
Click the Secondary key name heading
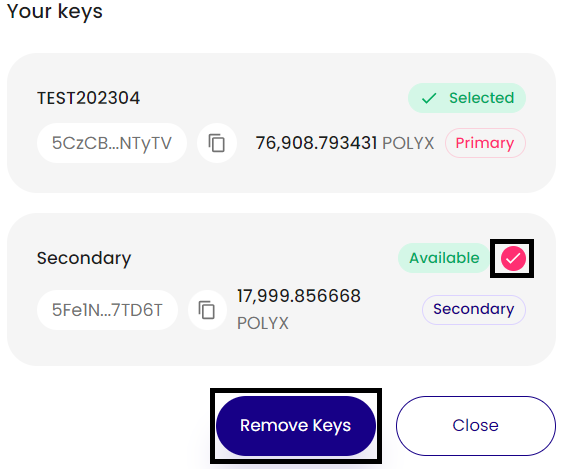click(84, 259)
